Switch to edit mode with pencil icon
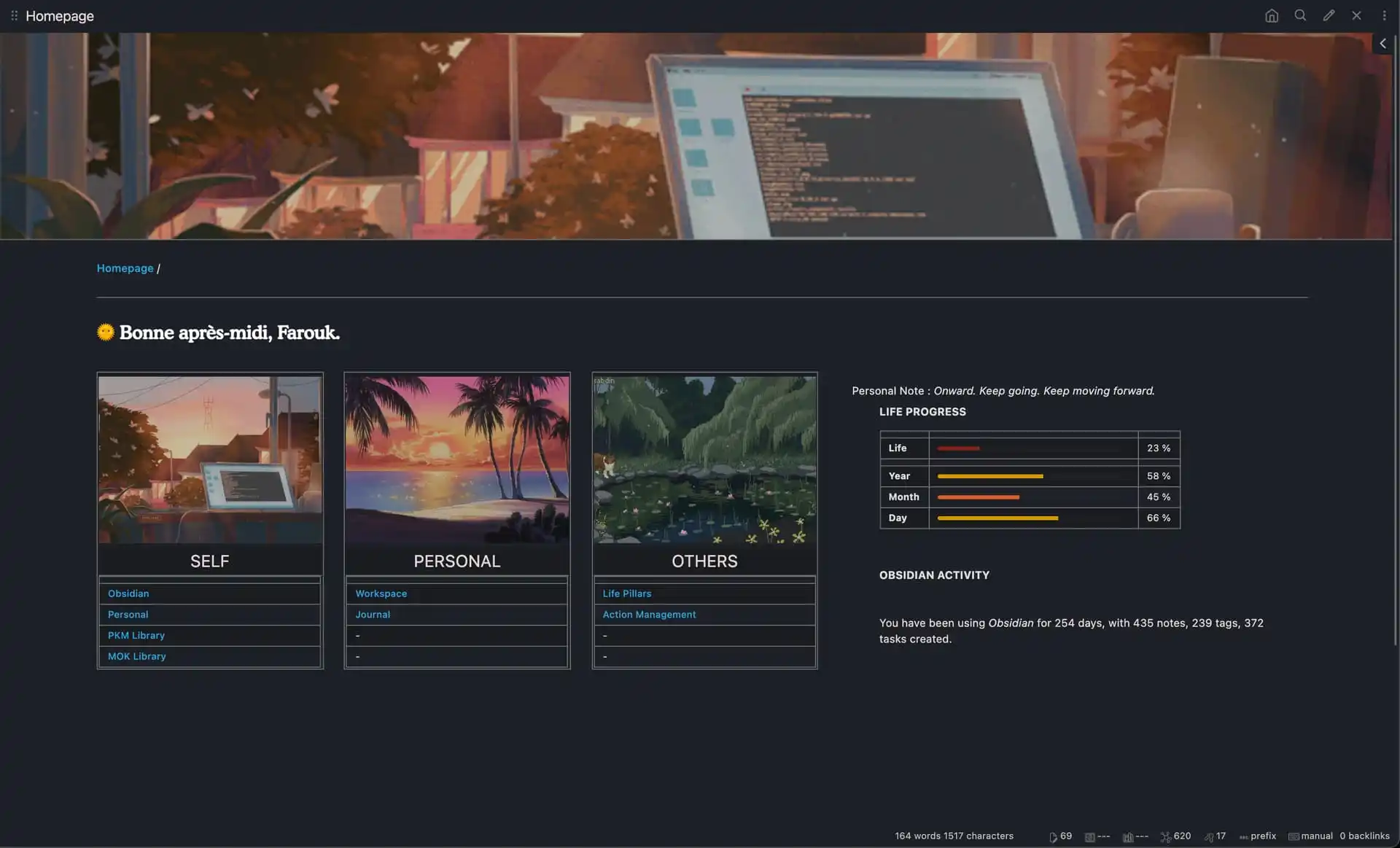Viewport: 1400px width, 848px height. pos(1329,15)
